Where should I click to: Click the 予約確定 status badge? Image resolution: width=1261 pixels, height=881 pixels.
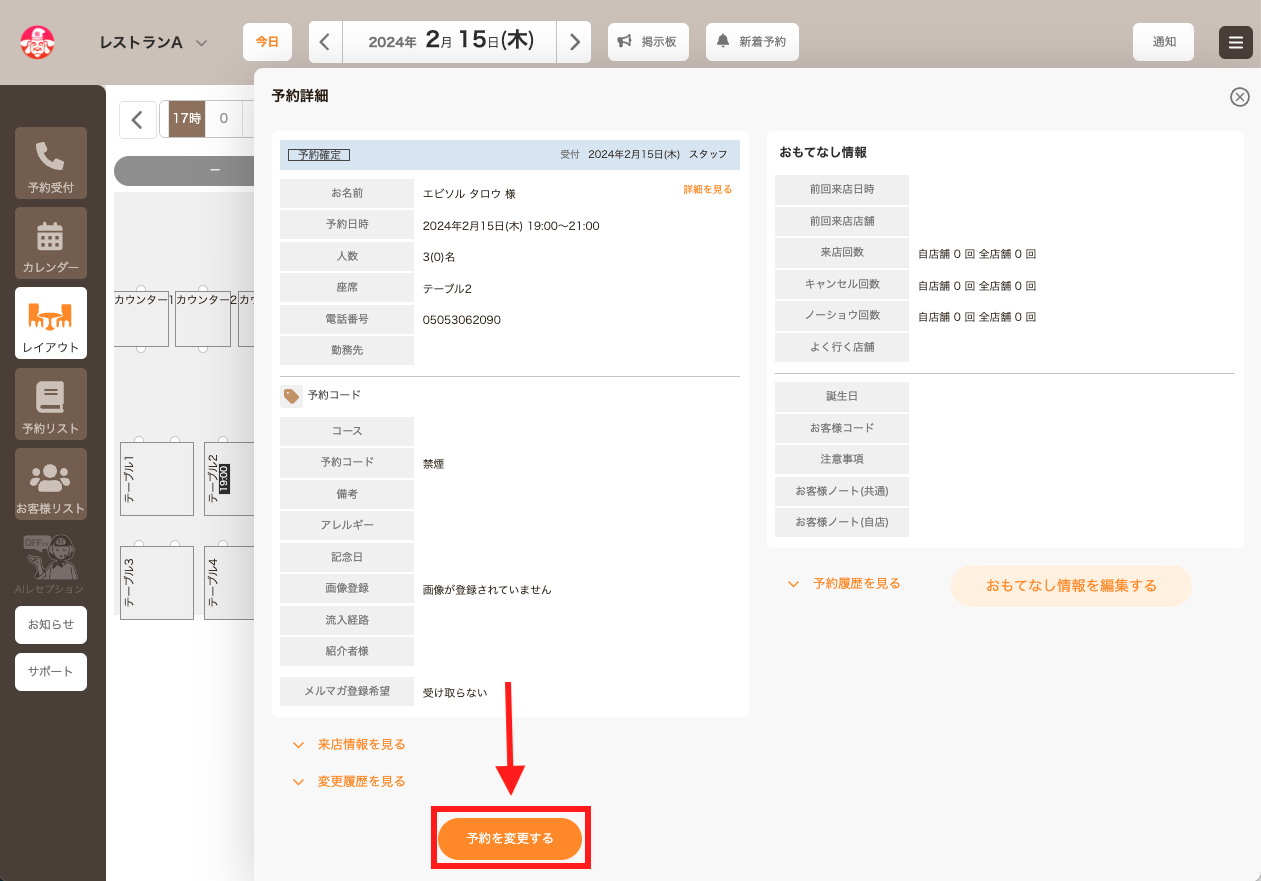coord(319,155)
